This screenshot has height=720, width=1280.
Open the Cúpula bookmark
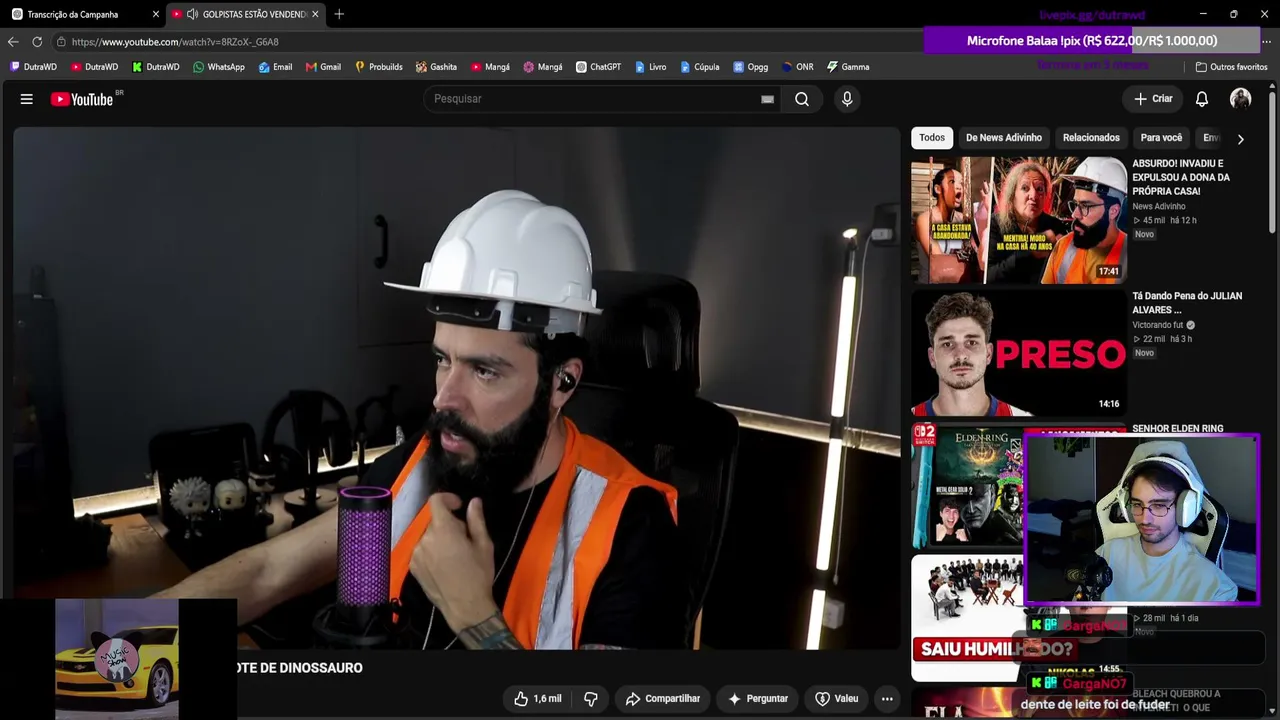tap(699, 67)
